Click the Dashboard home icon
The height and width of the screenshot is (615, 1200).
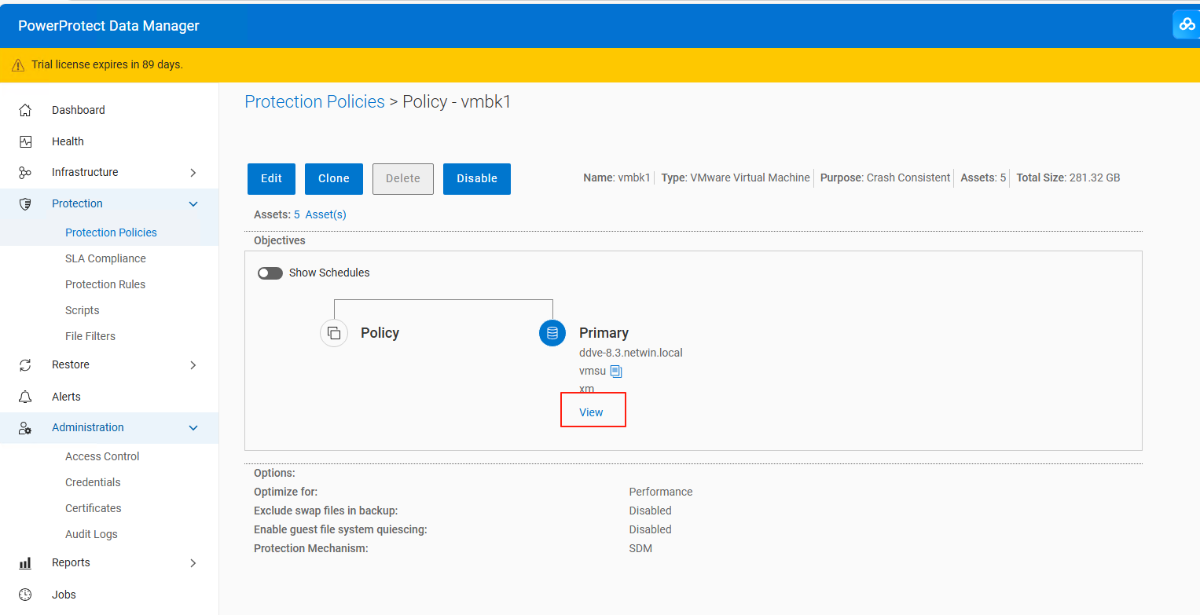26,110
